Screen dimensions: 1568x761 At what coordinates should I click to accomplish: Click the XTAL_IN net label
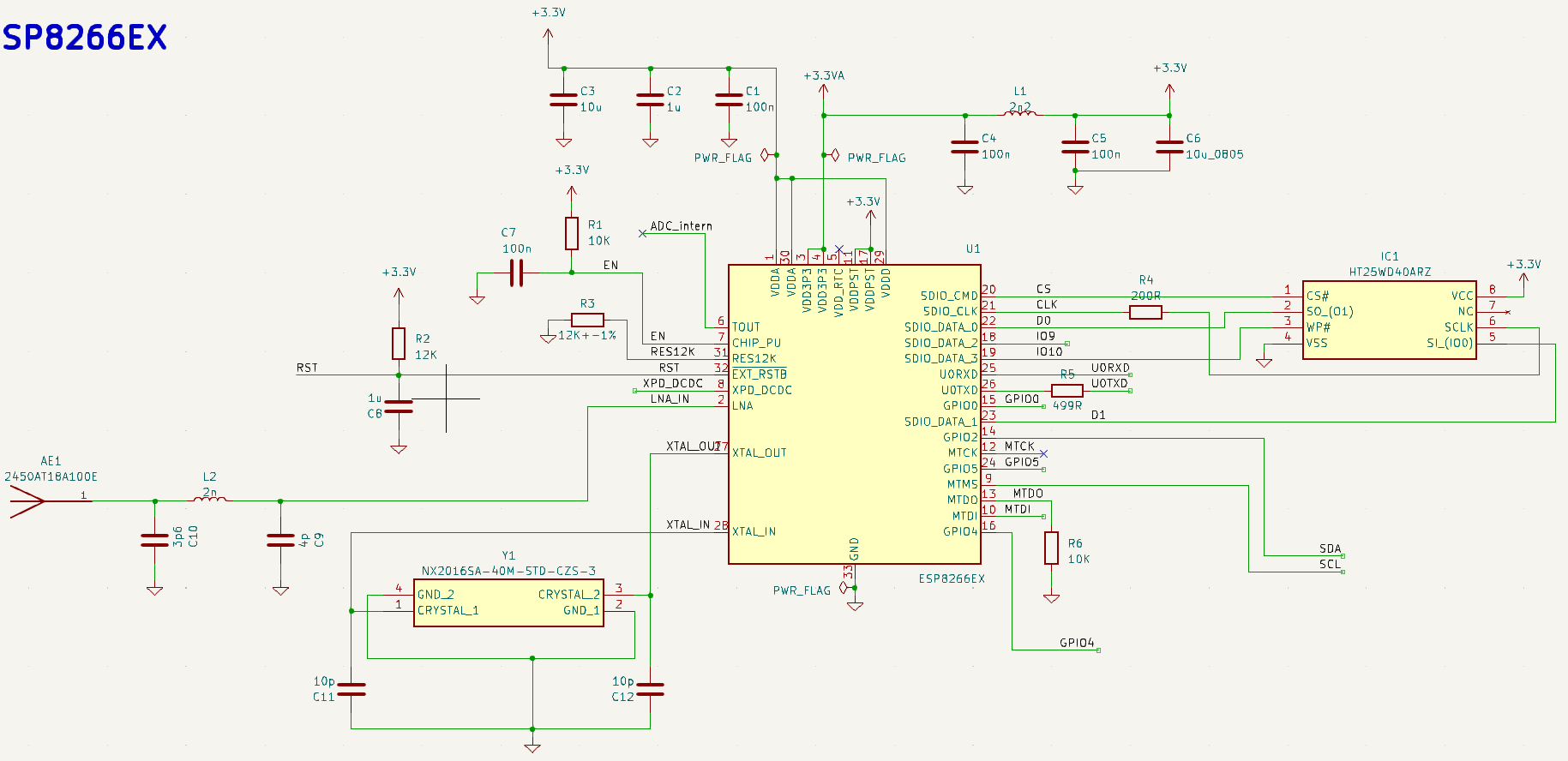pyautogui.click(x=688, y=524)
